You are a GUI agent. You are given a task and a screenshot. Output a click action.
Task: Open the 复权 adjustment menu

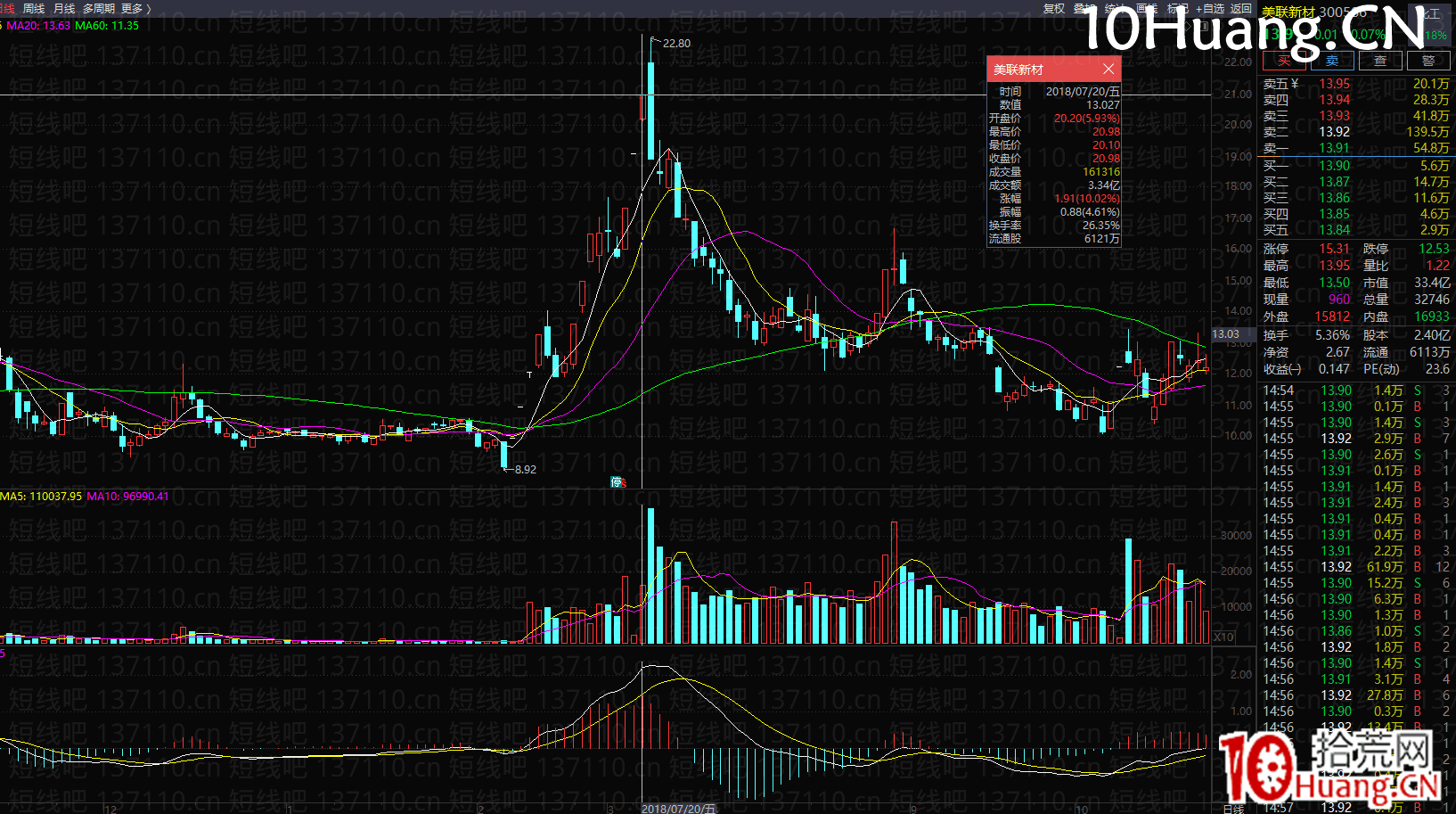tap(1054, 8)
